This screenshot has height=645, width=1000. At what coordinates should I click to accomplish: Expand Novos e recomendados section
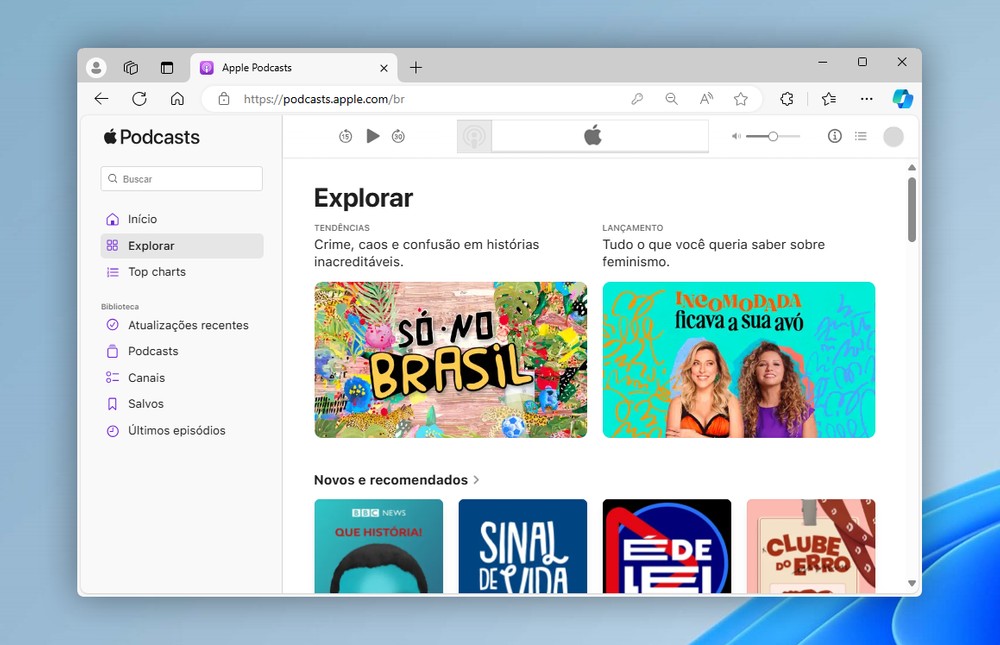pos(396,480)
